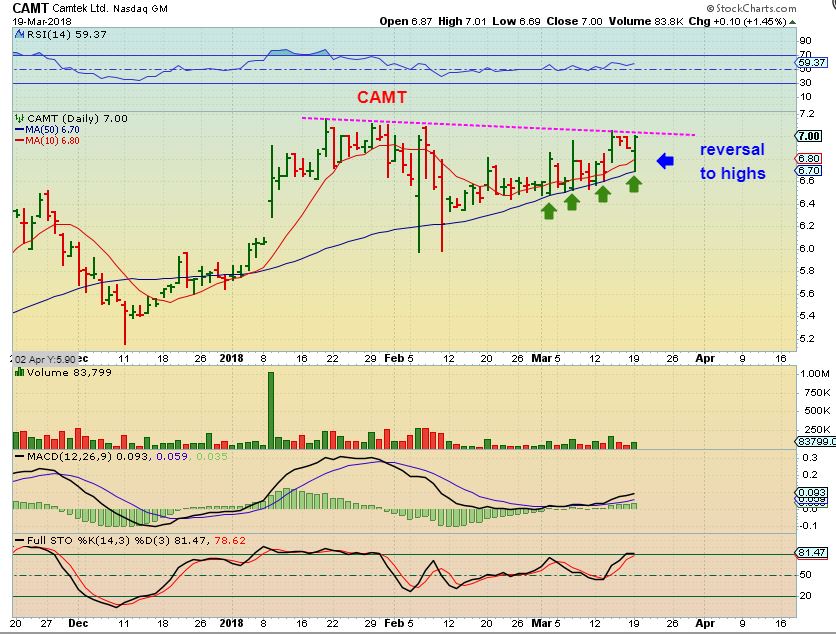This screenshot has width=836, height=634.
Task: Click the 6.0 price axis label
Action: 807,248
